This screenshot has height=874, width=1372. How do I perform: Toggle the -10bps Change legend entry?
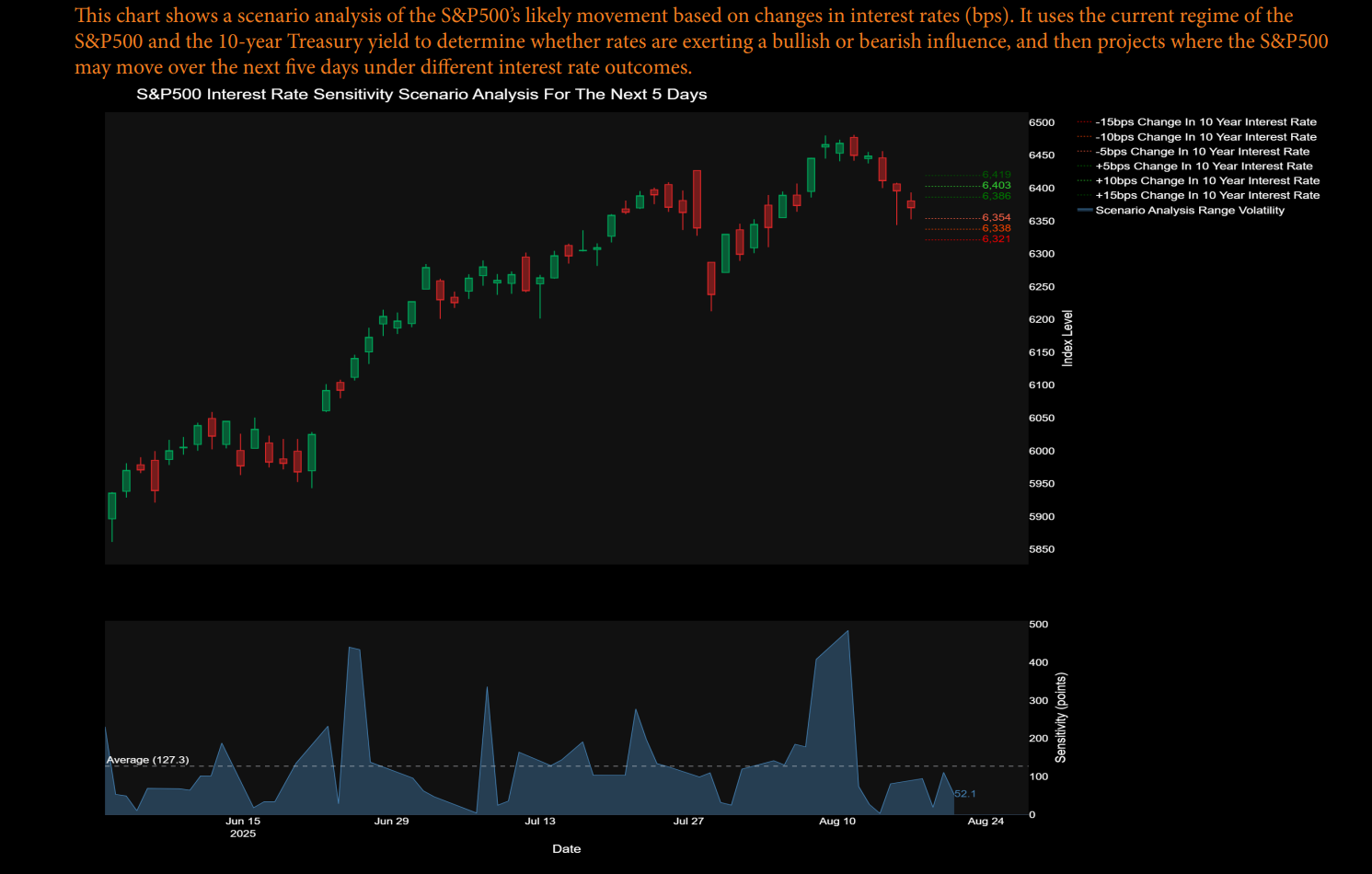(x=1197, y=137)
